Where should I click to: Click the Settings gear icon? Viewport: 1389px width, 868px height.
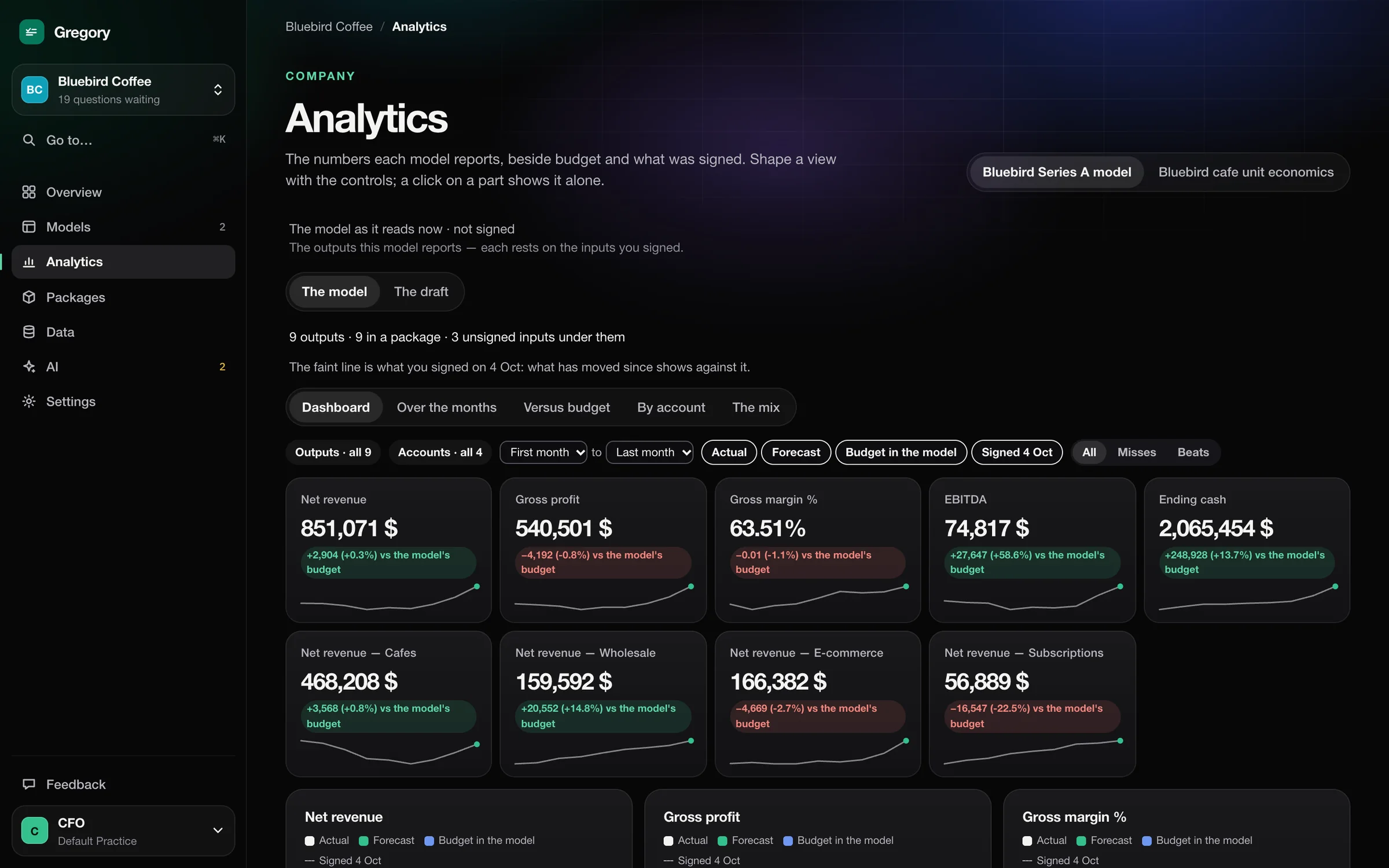pos(28,402)
